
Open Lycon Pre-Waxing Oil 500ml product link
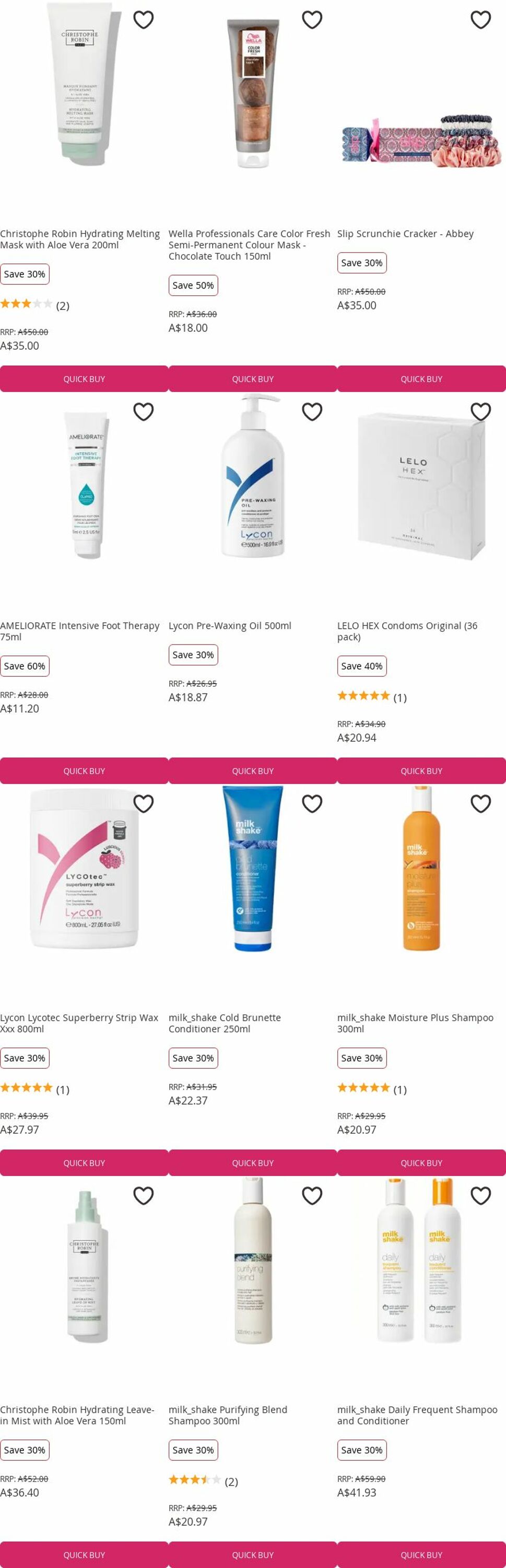click(230, 626)
